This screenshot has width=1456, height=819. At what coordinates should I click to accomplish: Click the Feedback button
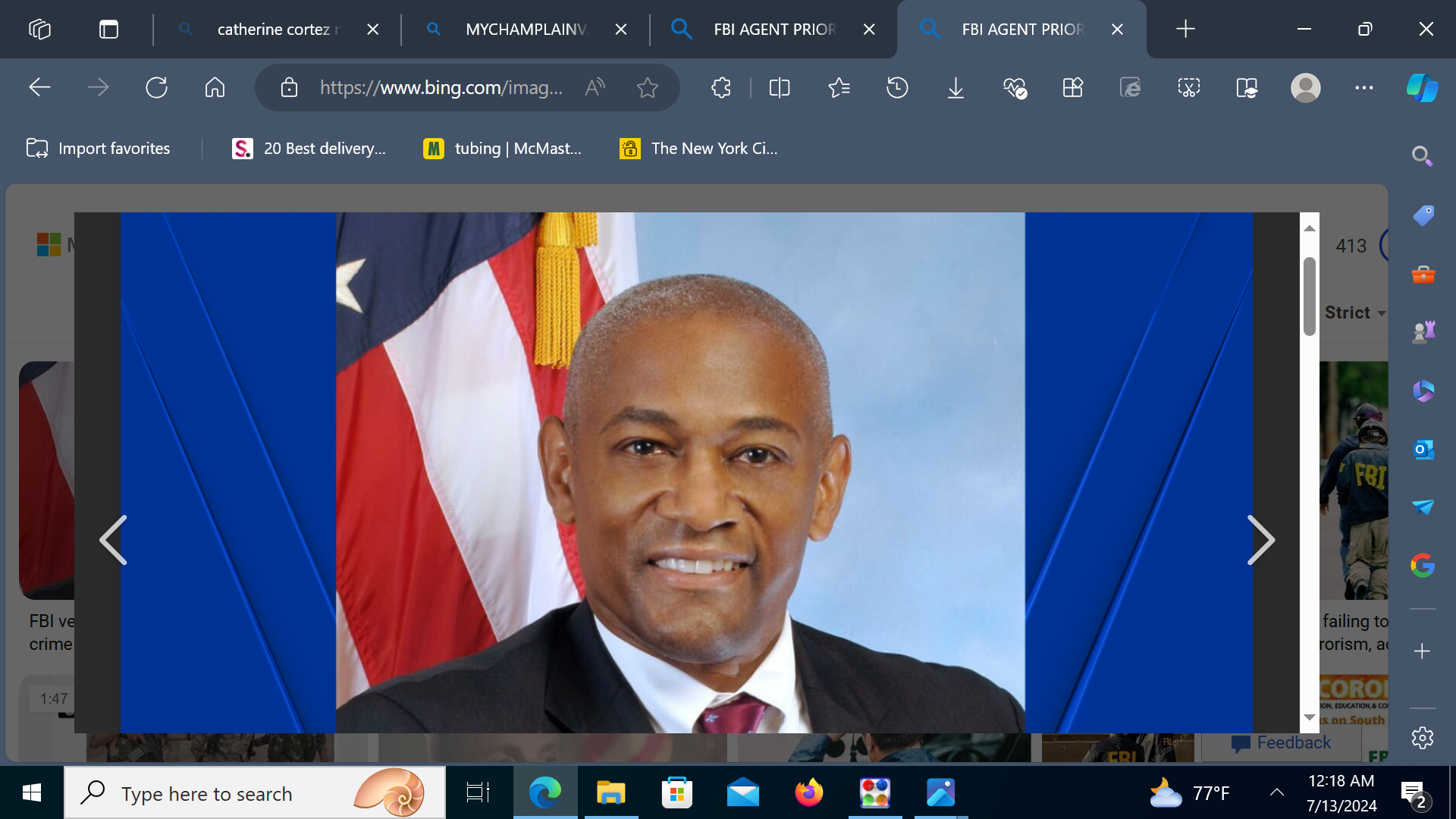(1282, 743)
